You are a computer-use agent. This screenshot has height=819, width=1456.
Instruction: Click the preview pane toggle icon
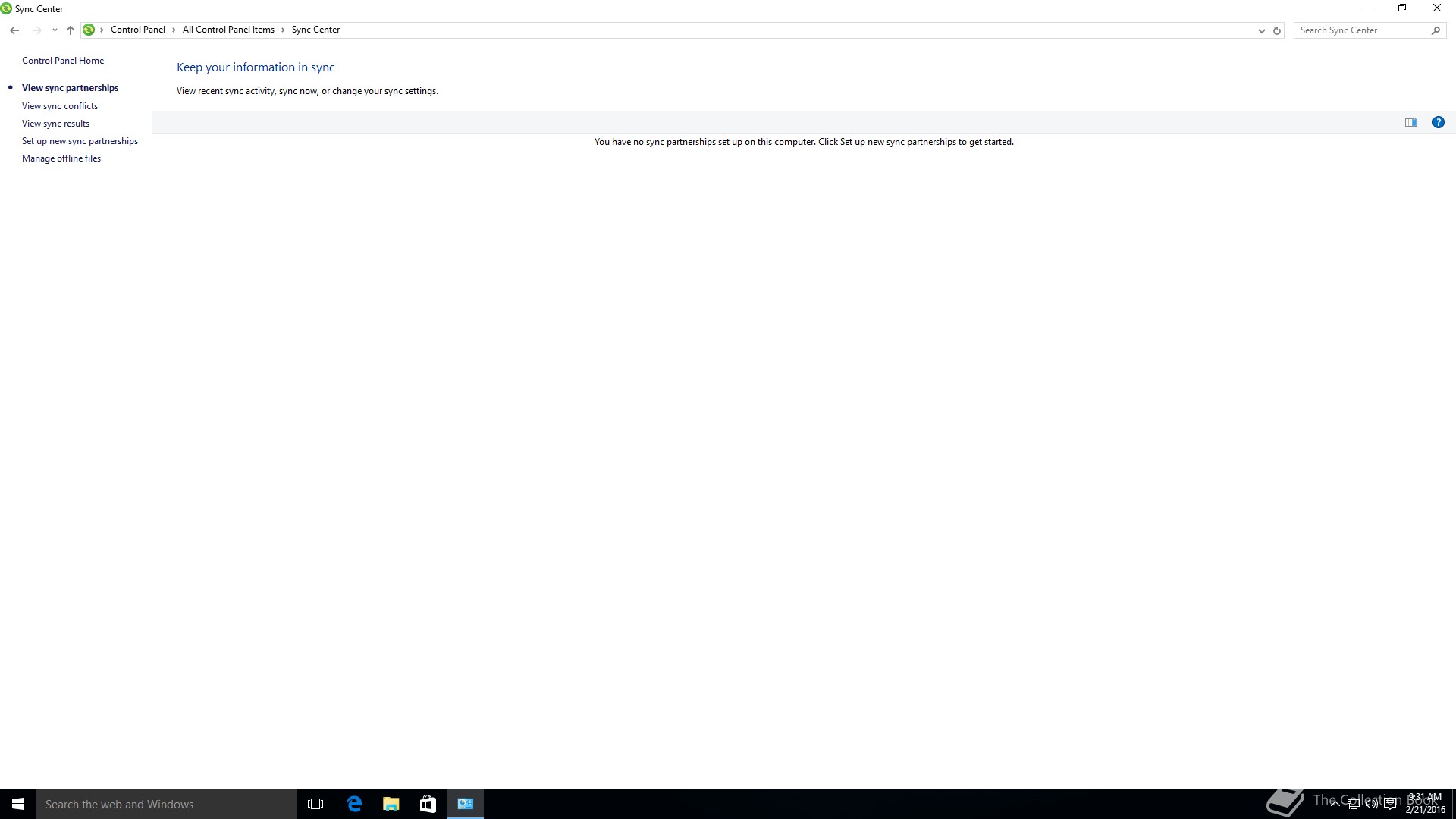[x=1410, y=122]
